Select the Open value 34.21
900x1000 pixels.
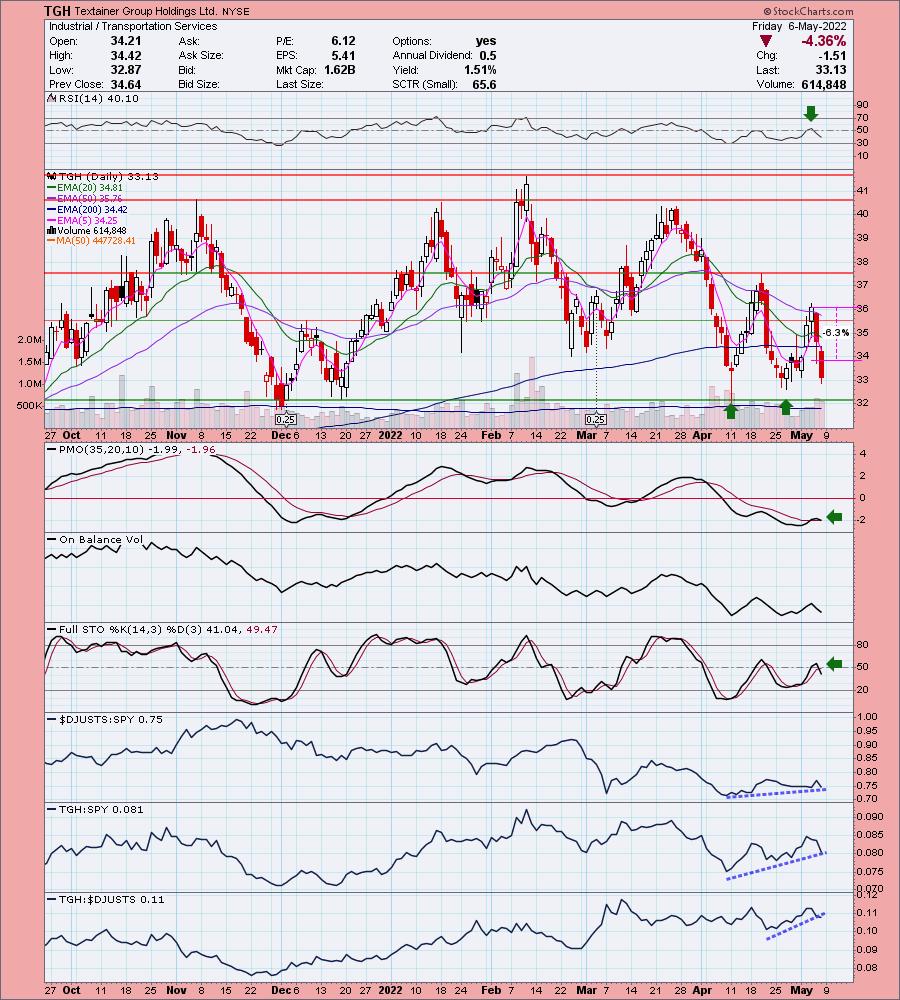(x=126, y=41)
